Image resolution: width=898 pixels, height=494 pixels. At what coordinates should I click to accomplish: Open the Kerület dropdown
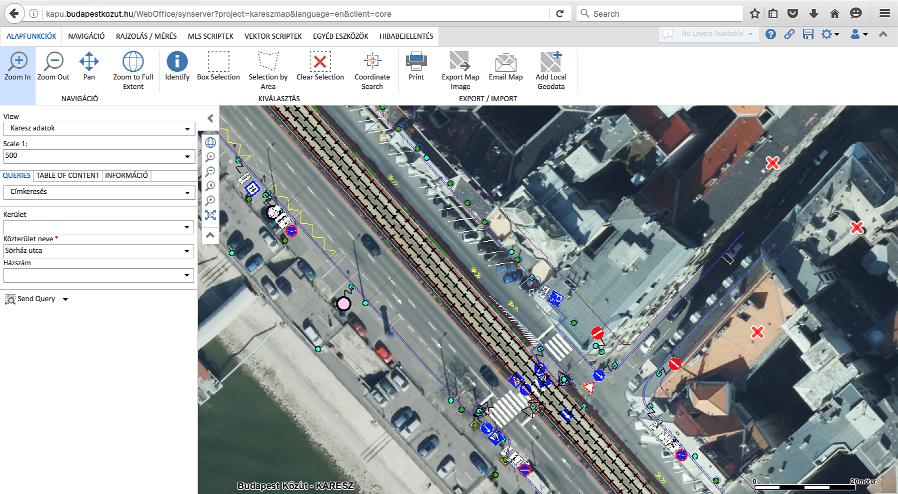point(99,227)
